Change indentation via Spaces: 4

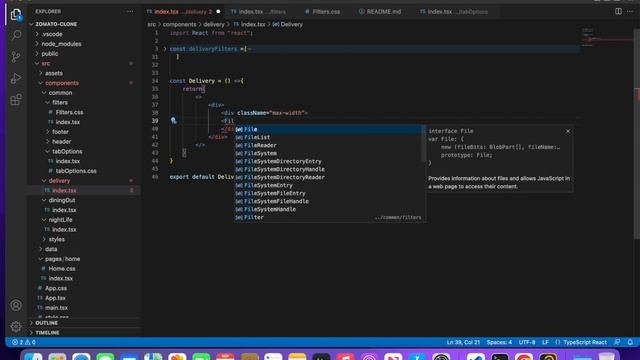tap(499, 342)
